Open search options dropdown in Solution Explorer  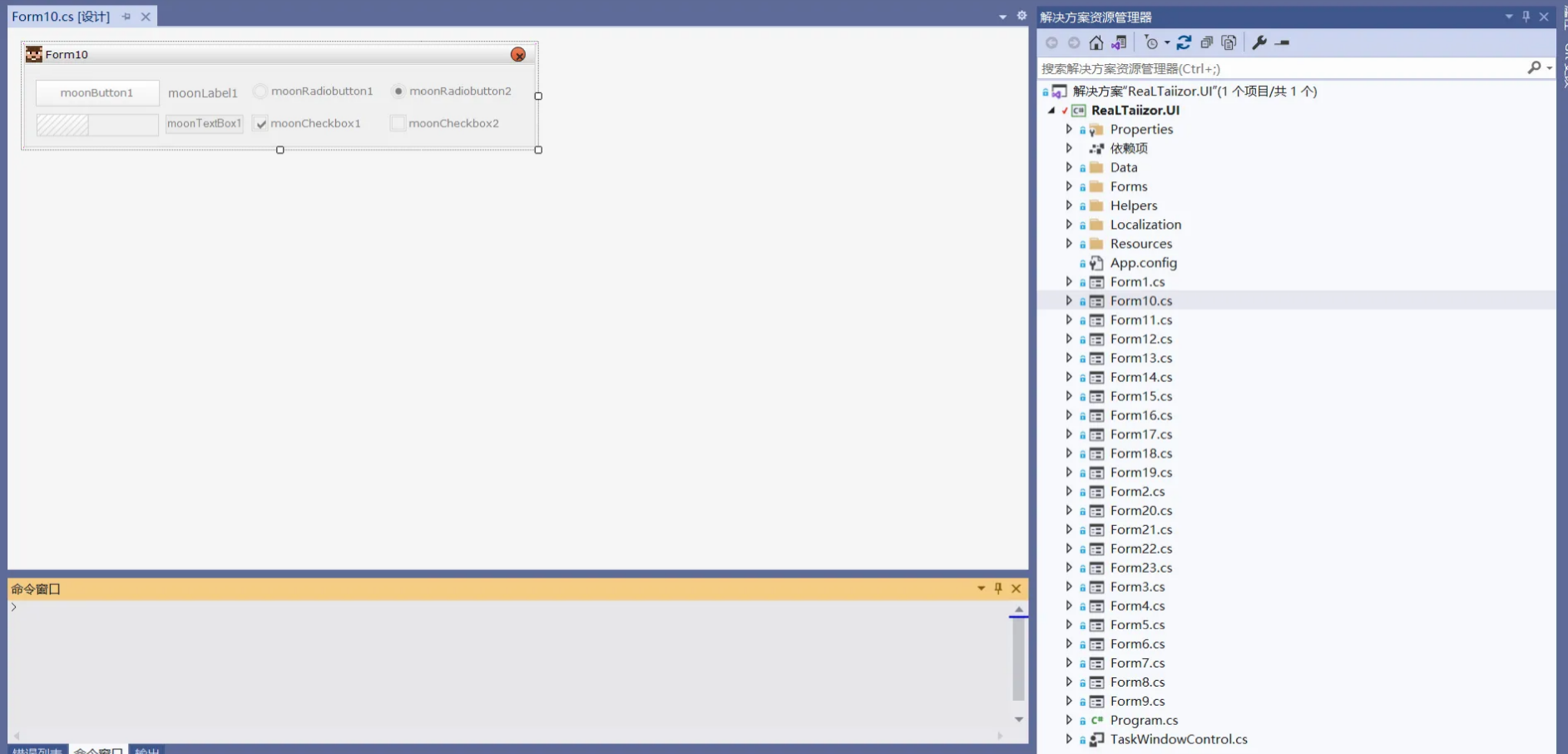coord(1549,68)
